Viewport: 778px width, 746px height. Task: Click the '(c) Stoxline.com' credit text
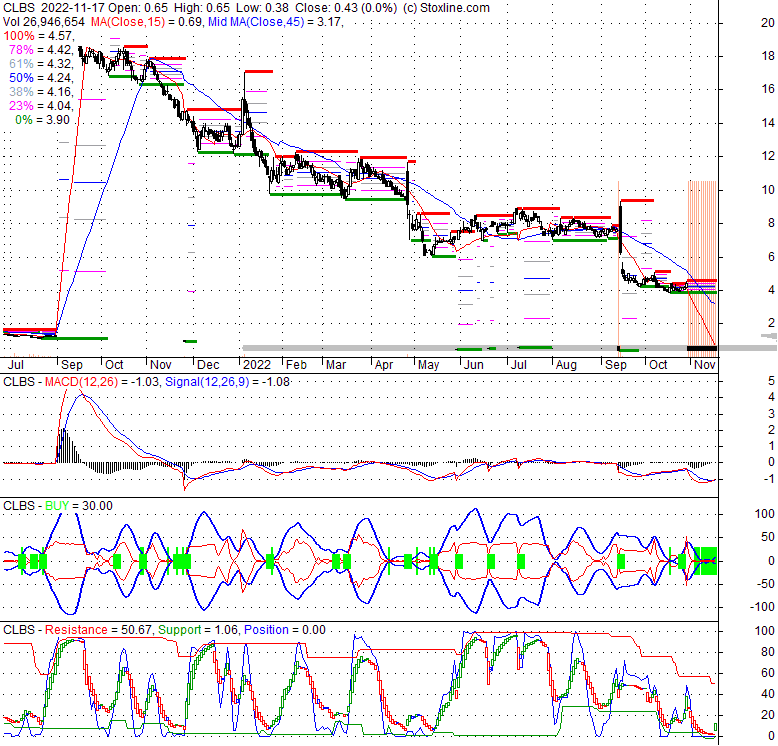click(446, 8)
